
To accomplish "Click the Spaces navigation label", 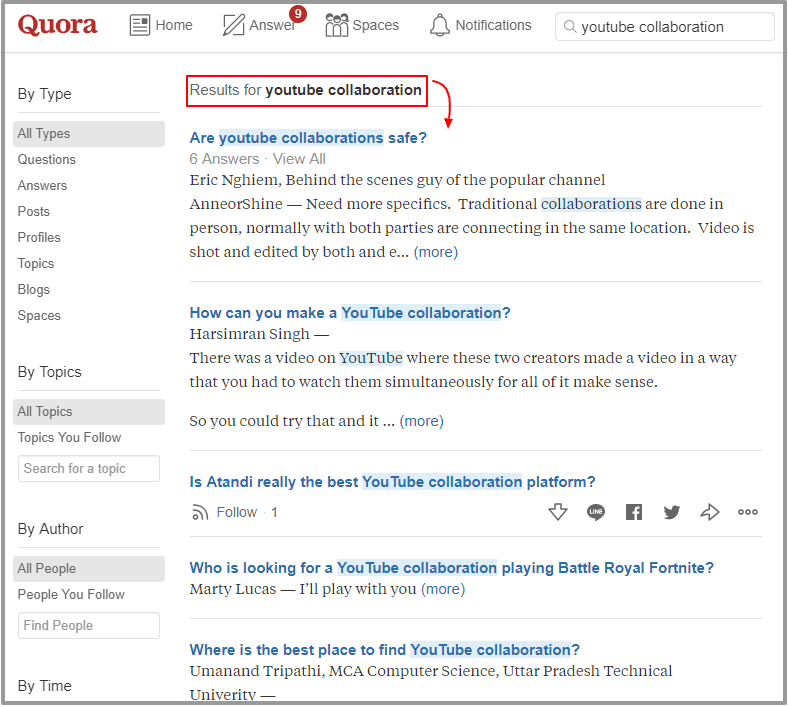I will pyautogui.click(x=375, y=25).
